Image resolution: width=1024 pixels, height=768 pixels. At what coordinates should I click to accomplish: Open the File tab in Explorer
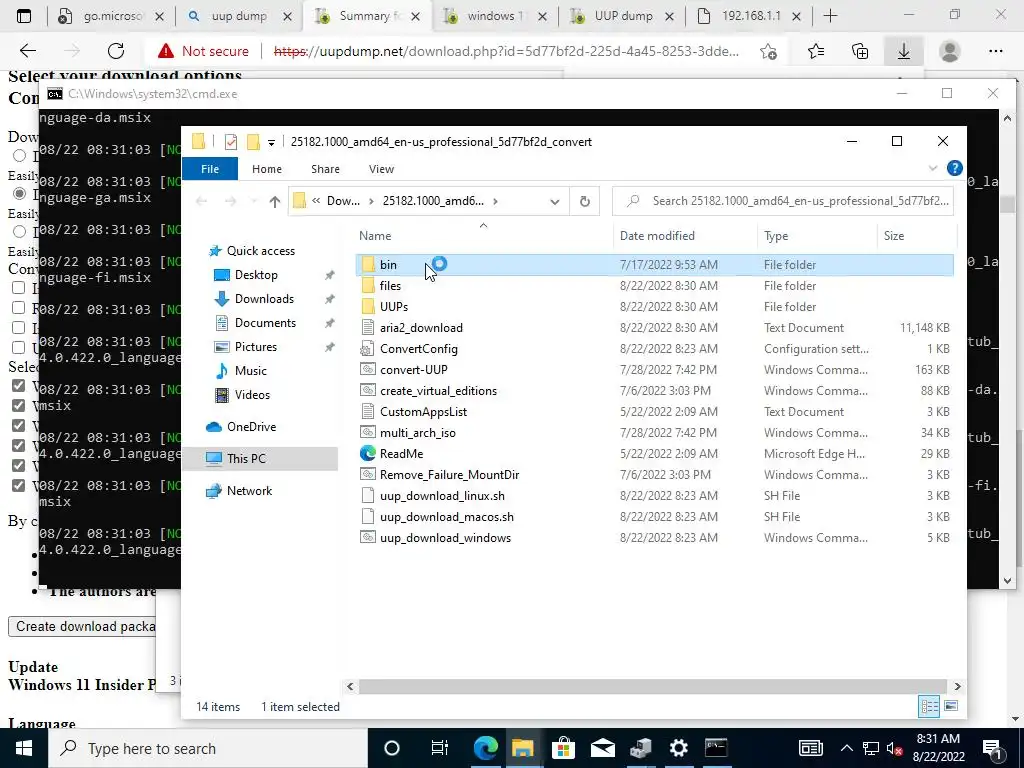[210, 169]
